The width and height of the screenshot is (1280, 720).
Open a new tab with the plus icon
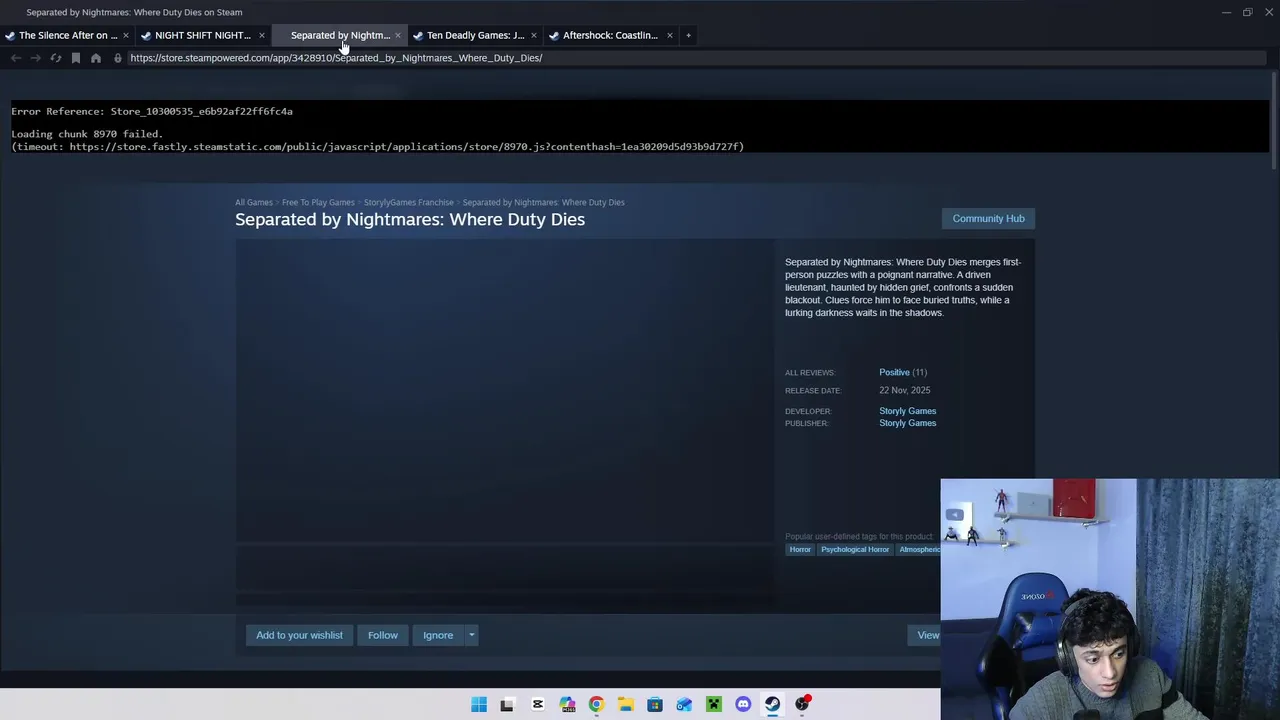pos(688,35)
